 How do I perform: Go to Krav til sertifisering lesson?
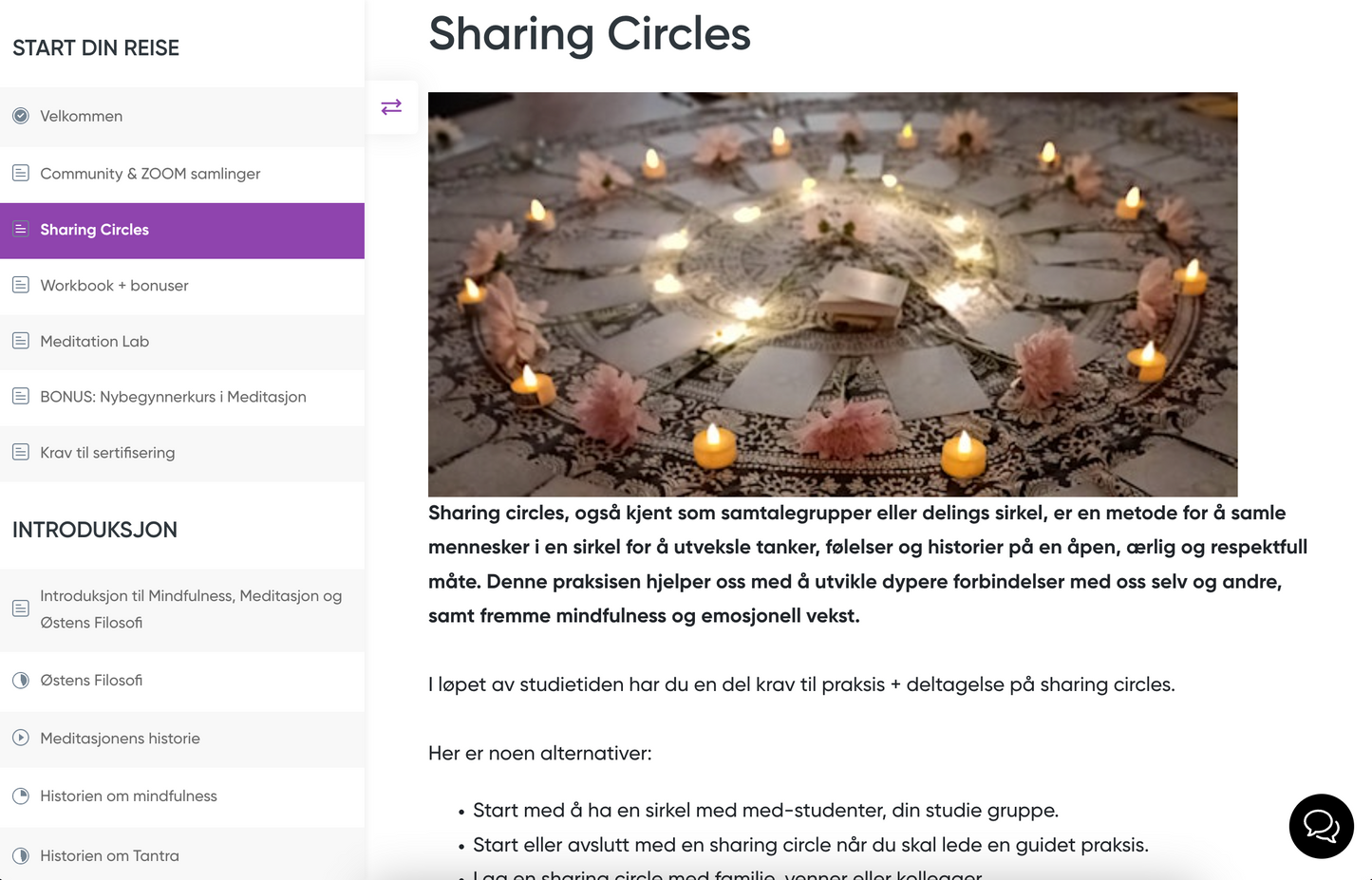point(107,453)
